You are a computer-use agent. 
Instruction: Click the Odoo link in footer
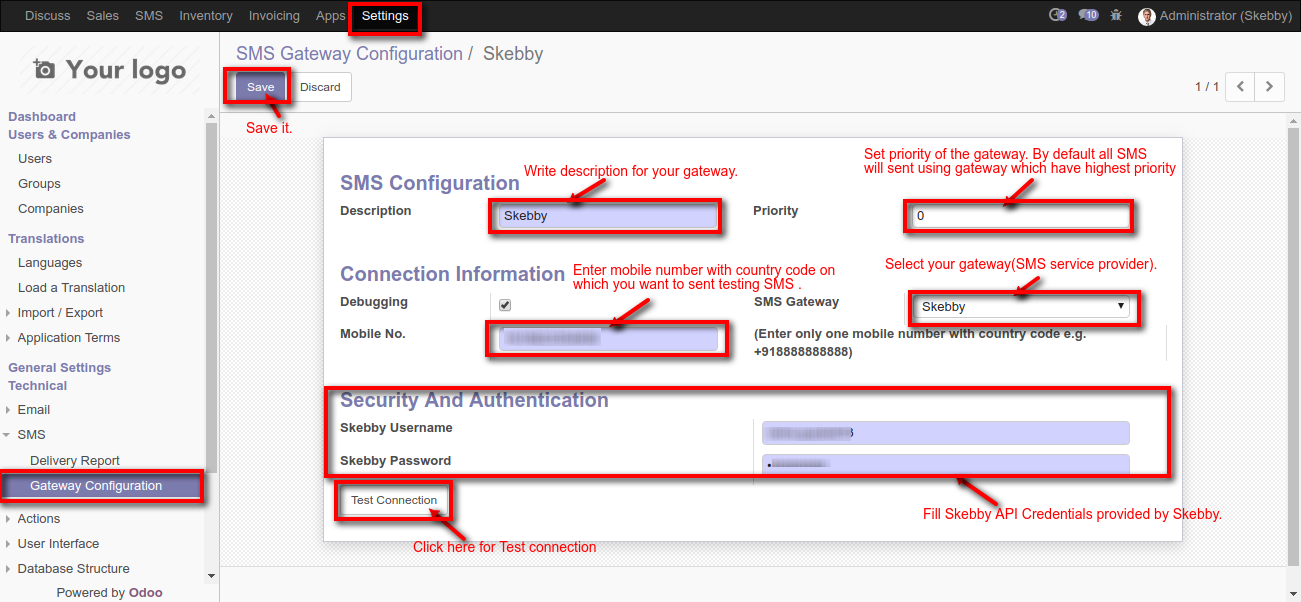pos(145,593)
